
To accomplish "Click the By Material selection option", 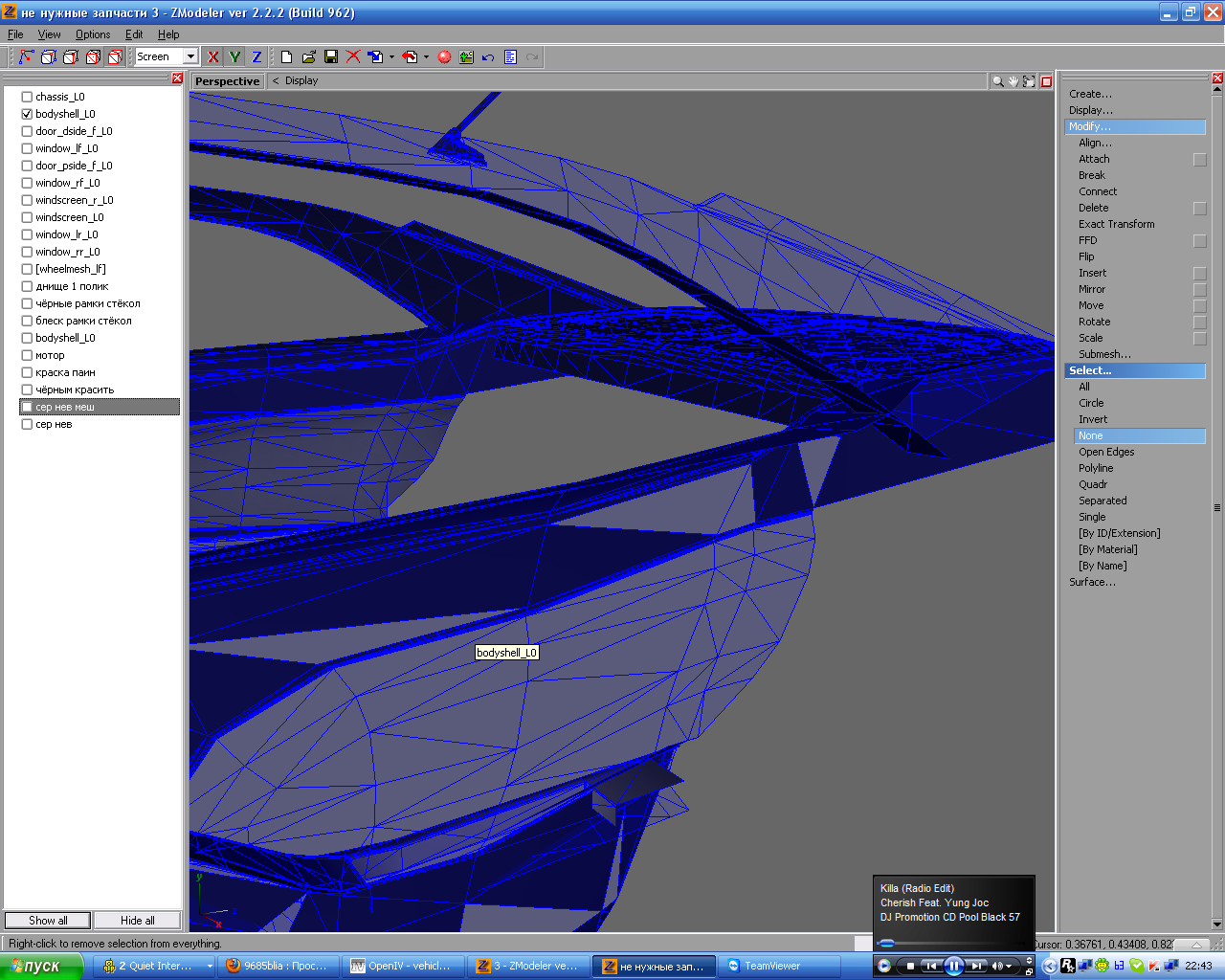I will (1108, 549).
